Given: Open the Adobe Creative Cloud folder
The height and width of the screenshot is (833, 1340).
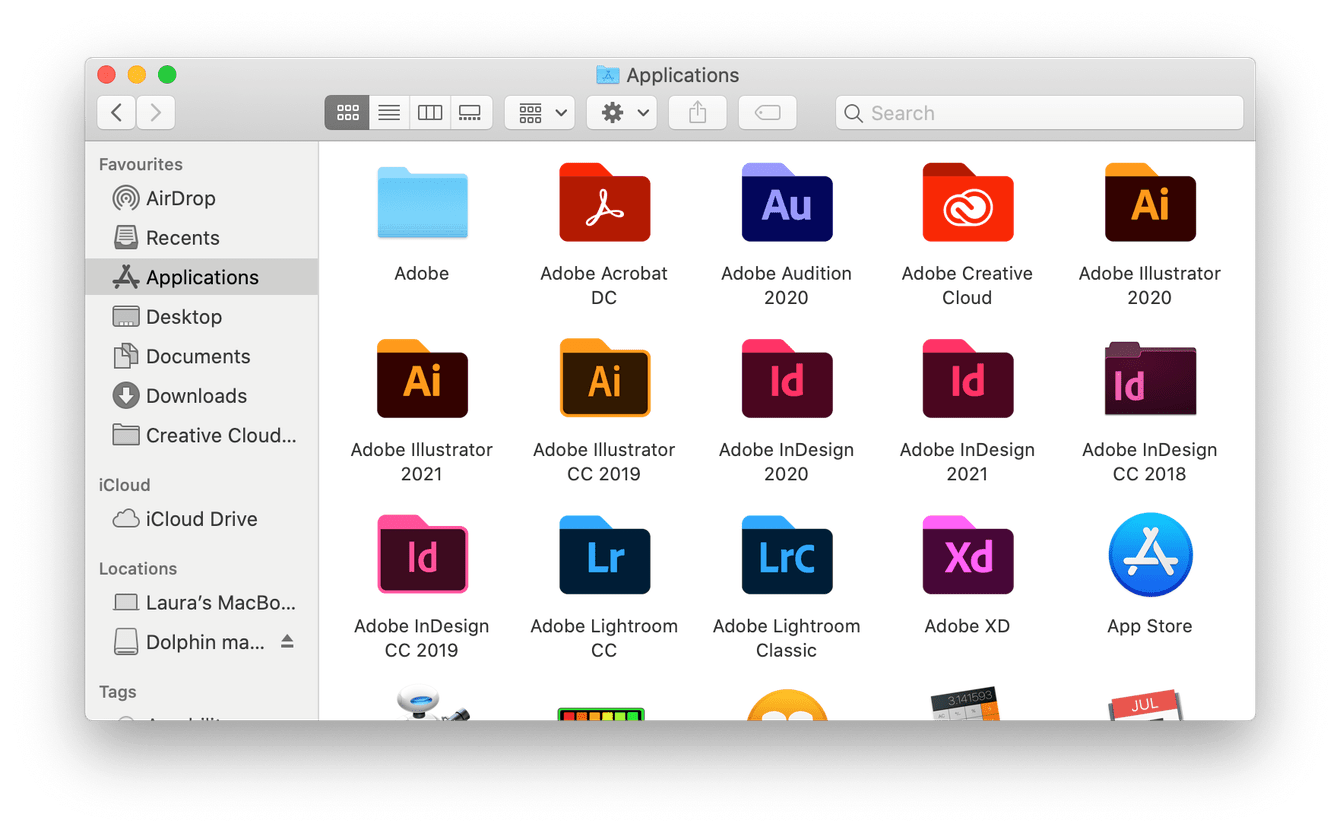Looking at the screenshot, I should [x=967, y=203].
